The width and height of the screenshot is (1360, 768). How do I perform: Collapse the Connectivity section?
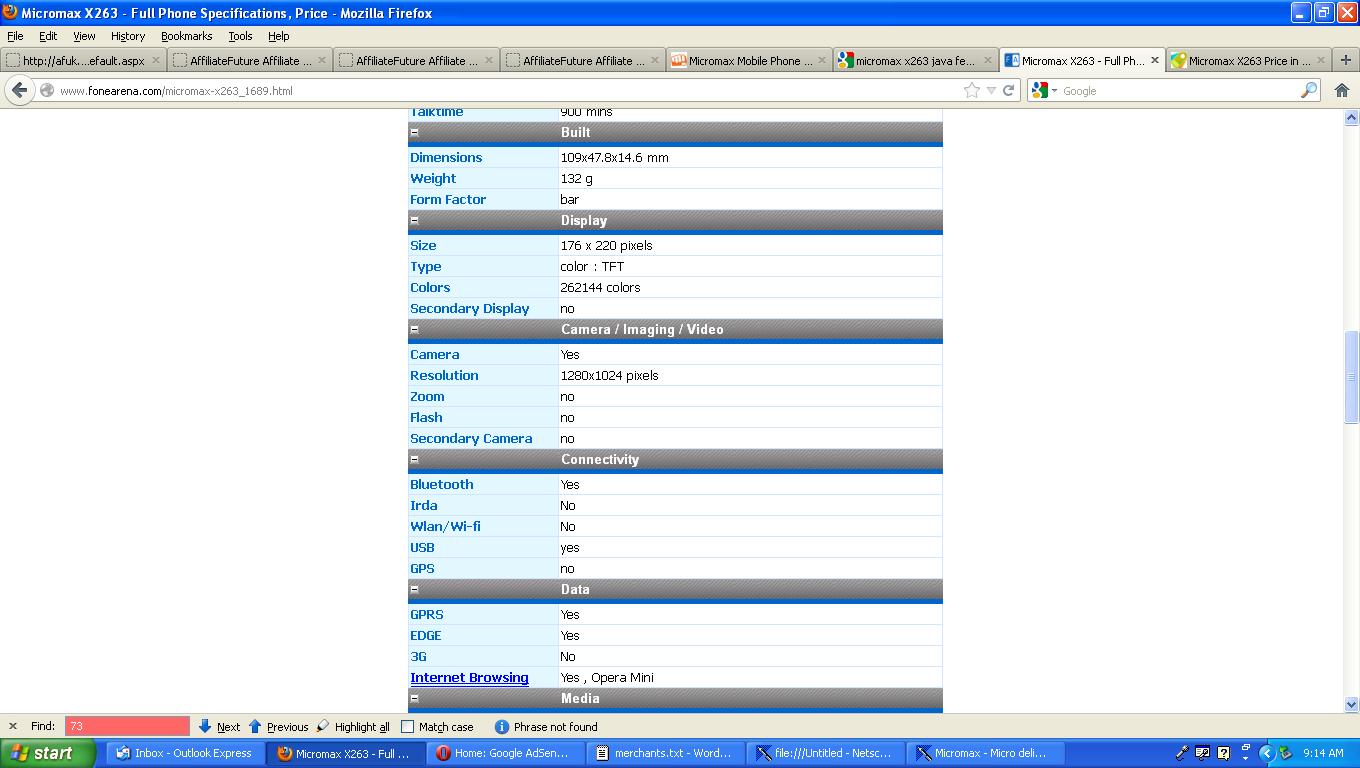click(415, 459)
